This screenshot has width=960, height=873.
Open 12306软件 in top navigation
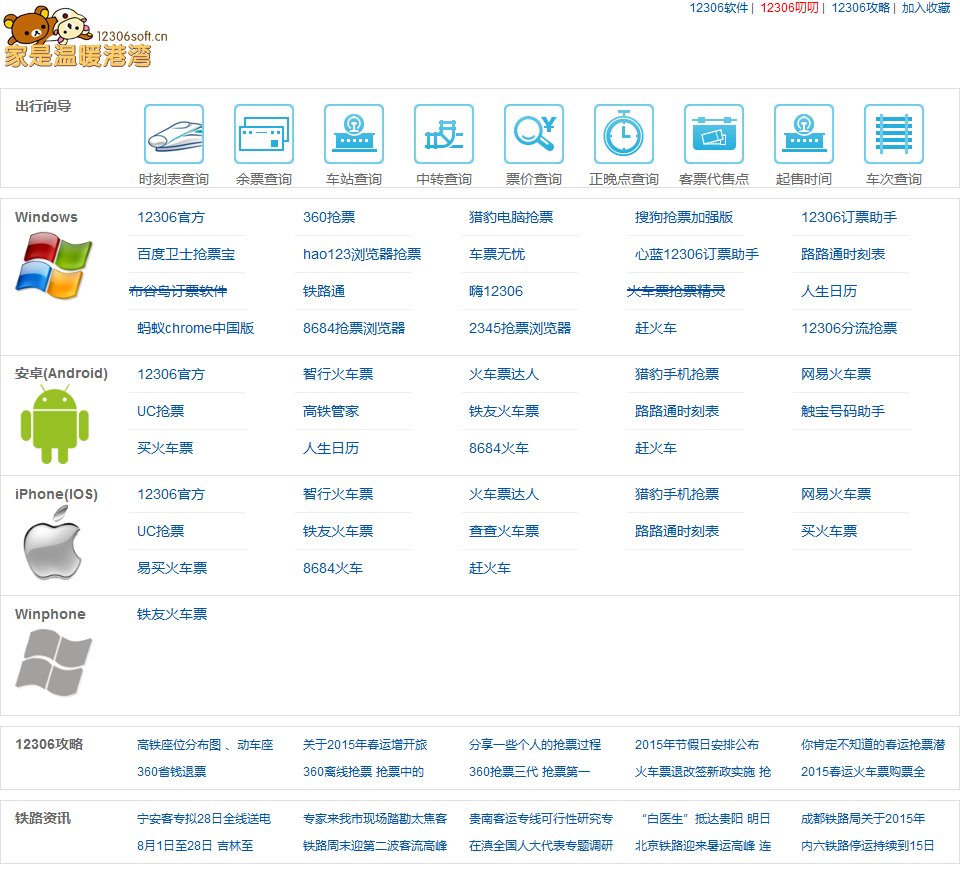[719, 8]
